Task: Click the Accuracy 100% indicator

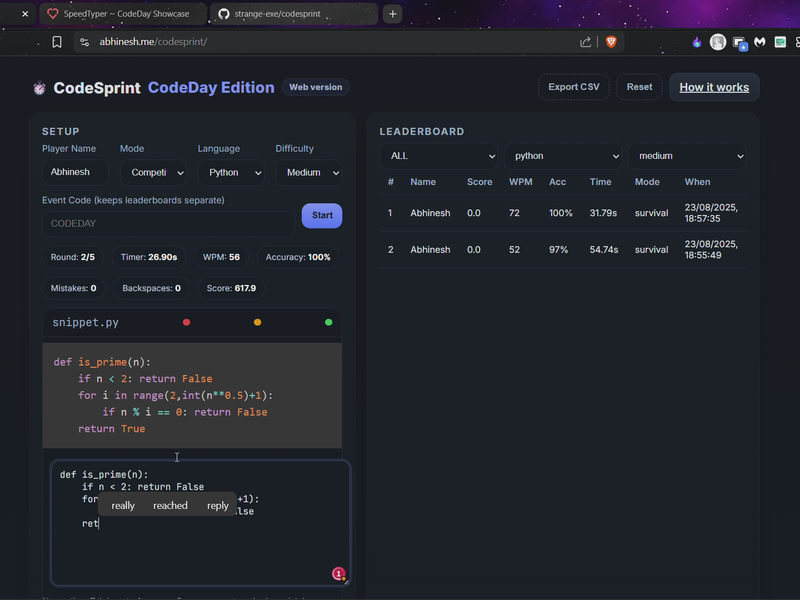Action: [298, 257]
